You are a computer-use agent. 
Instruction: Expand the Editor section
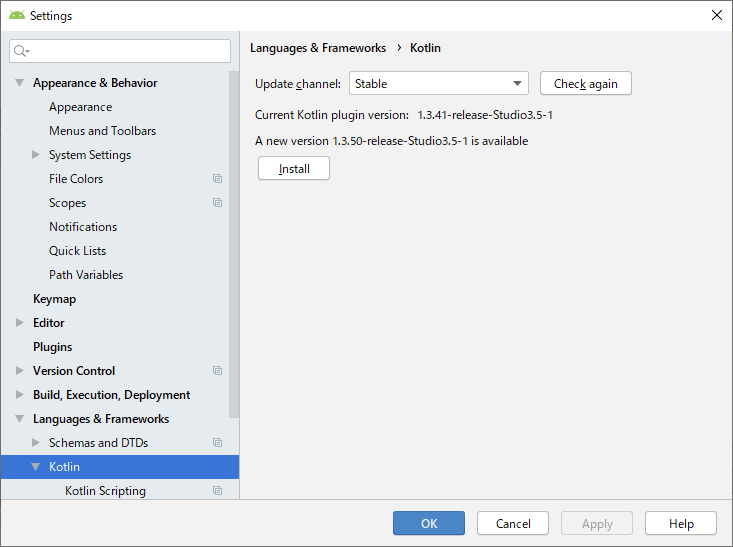click(20, 323)
